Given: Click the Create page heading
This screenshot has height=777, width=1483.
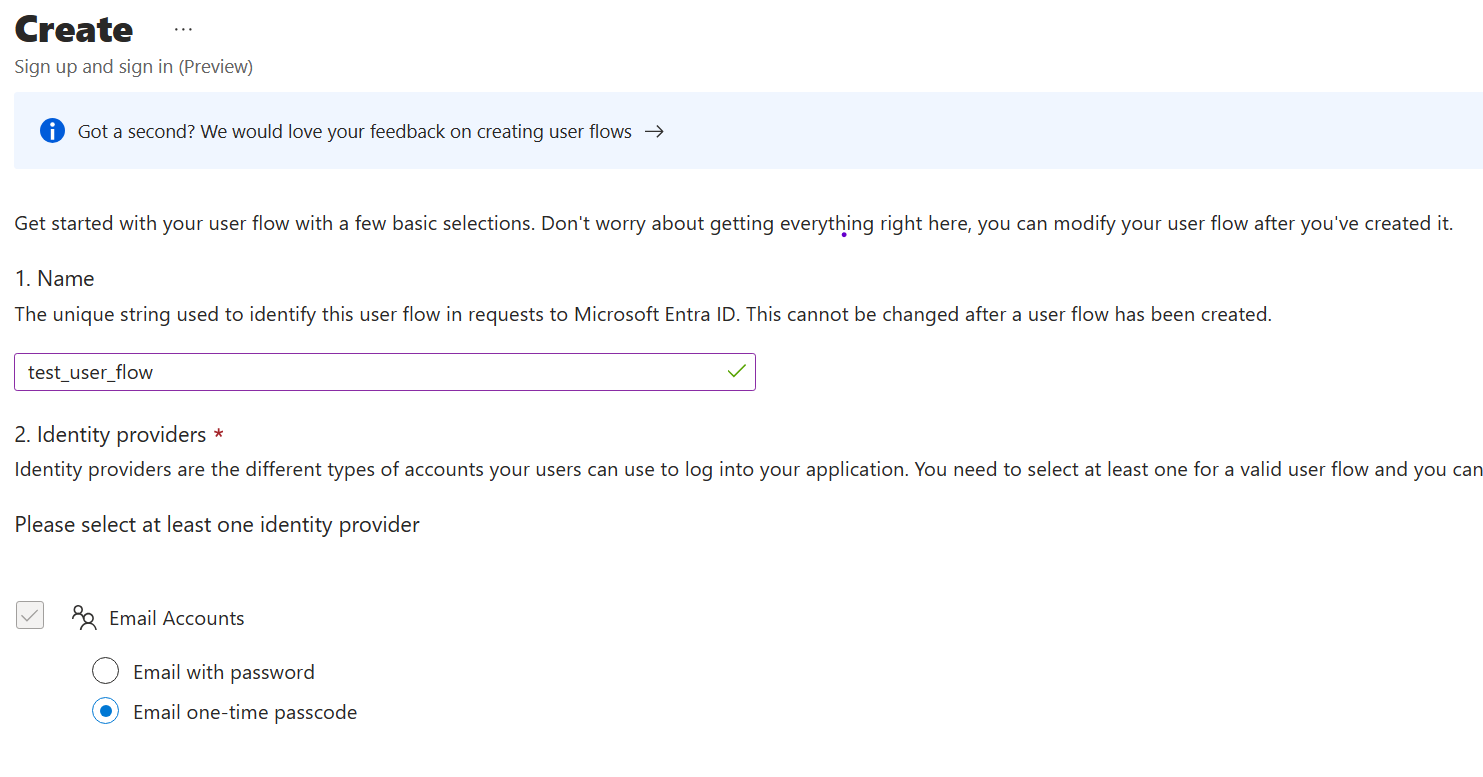Looking at the screenshot, I should point(74,29).
